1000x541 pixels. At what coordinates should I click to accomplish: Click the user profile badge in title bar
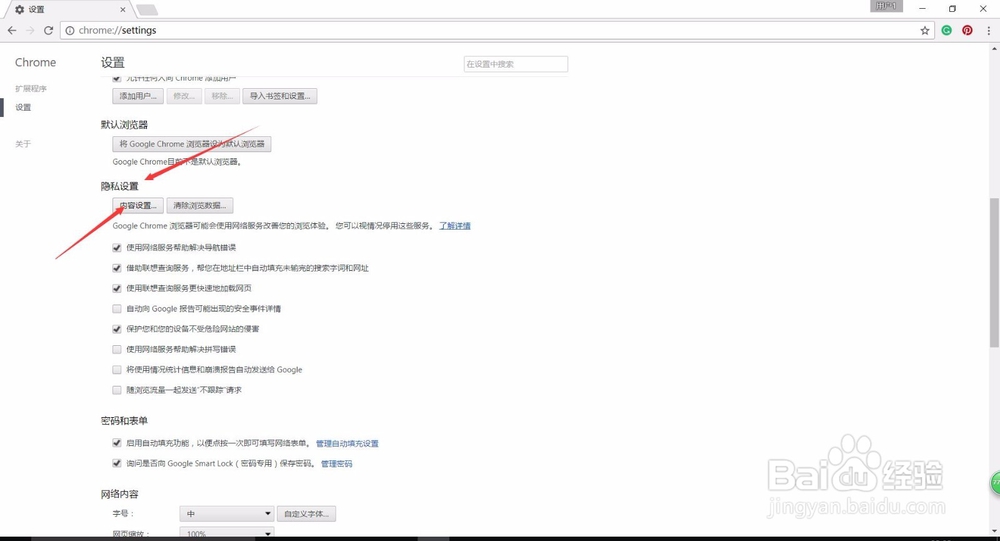pos(886,6)
